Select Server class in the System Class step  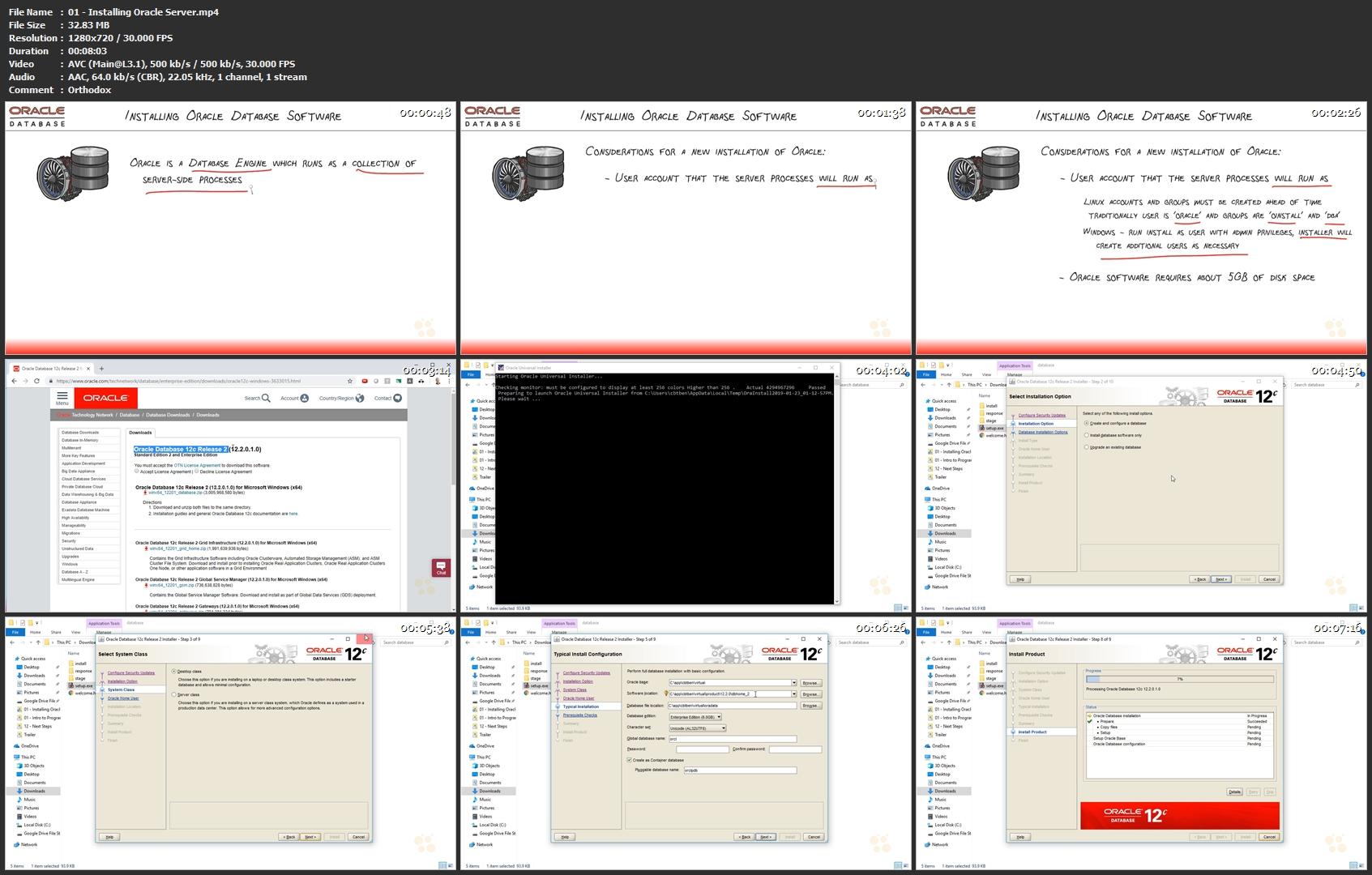(x=174, y=695)
